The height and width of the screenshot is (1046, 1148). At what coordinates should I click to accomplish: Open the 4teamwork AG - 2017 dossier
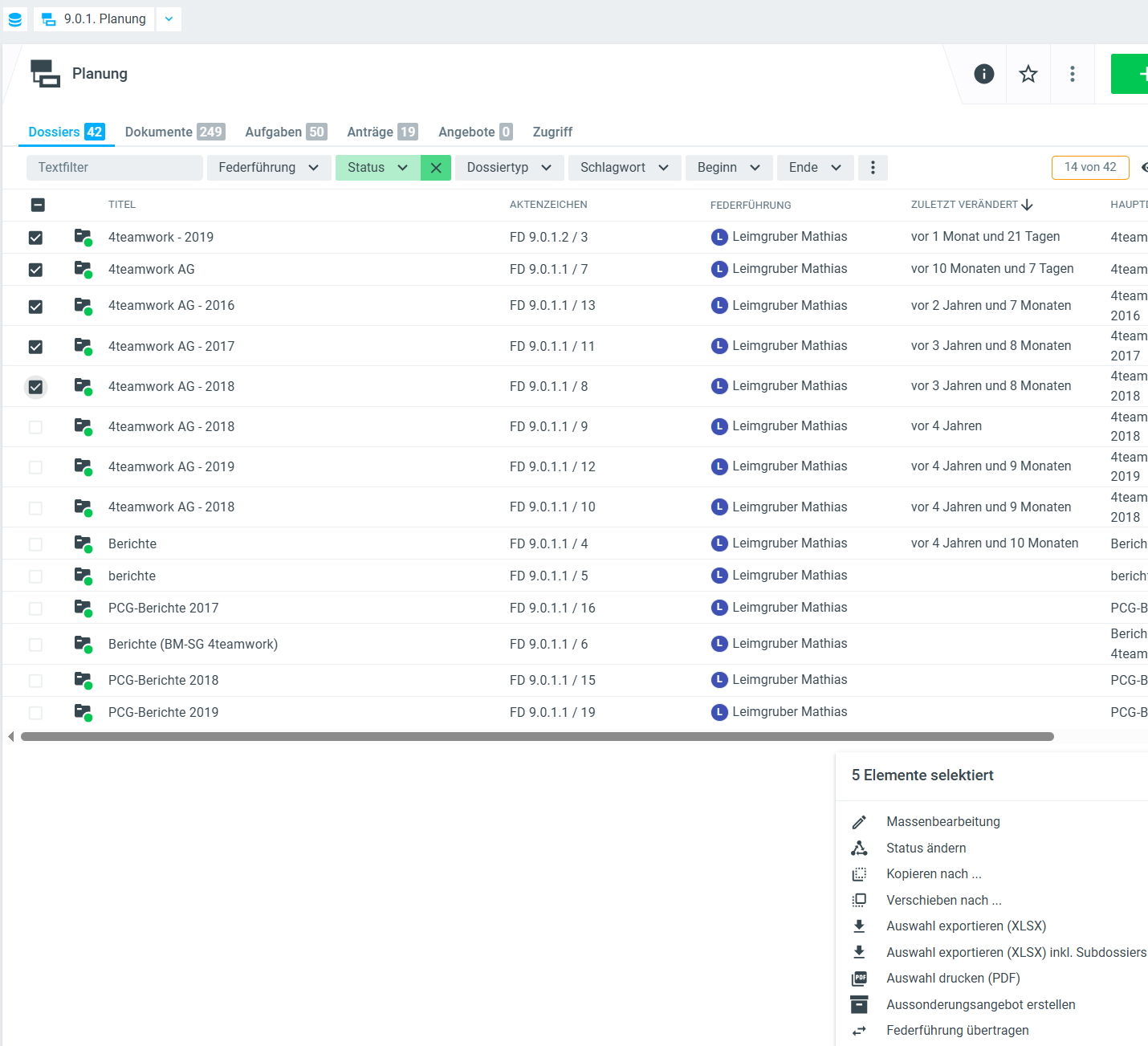pos(171,346)
